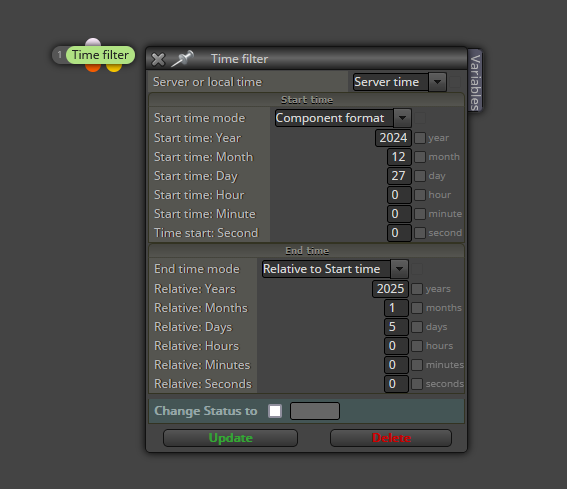Viewport: 567px width, 489px height.
Task: Toggle the hour variable checkbox
Action: pyautogui.click(x=419, y=195)
